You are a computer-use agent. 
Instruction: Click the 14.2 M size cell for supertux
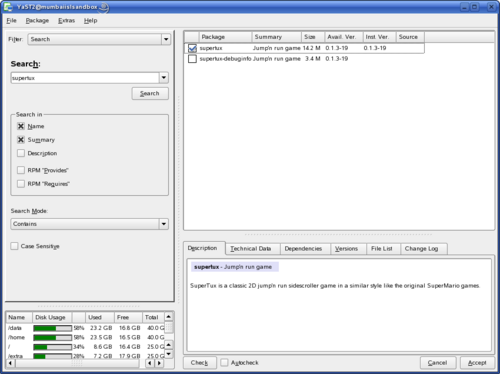pyautogui.click(x=312, y=48)
